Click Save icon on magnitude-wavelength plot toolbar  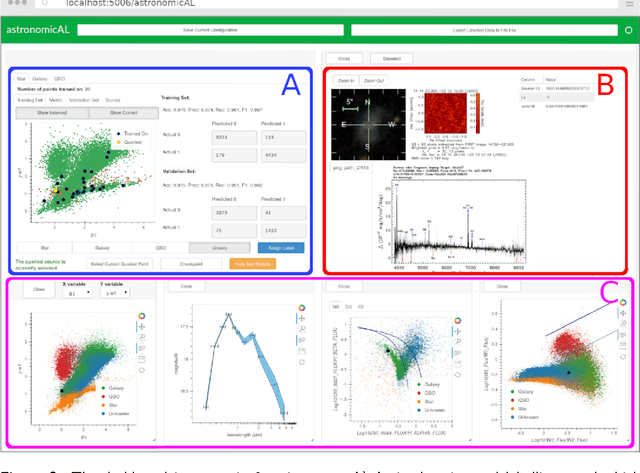pyautogui.click(x=302, y=351)
